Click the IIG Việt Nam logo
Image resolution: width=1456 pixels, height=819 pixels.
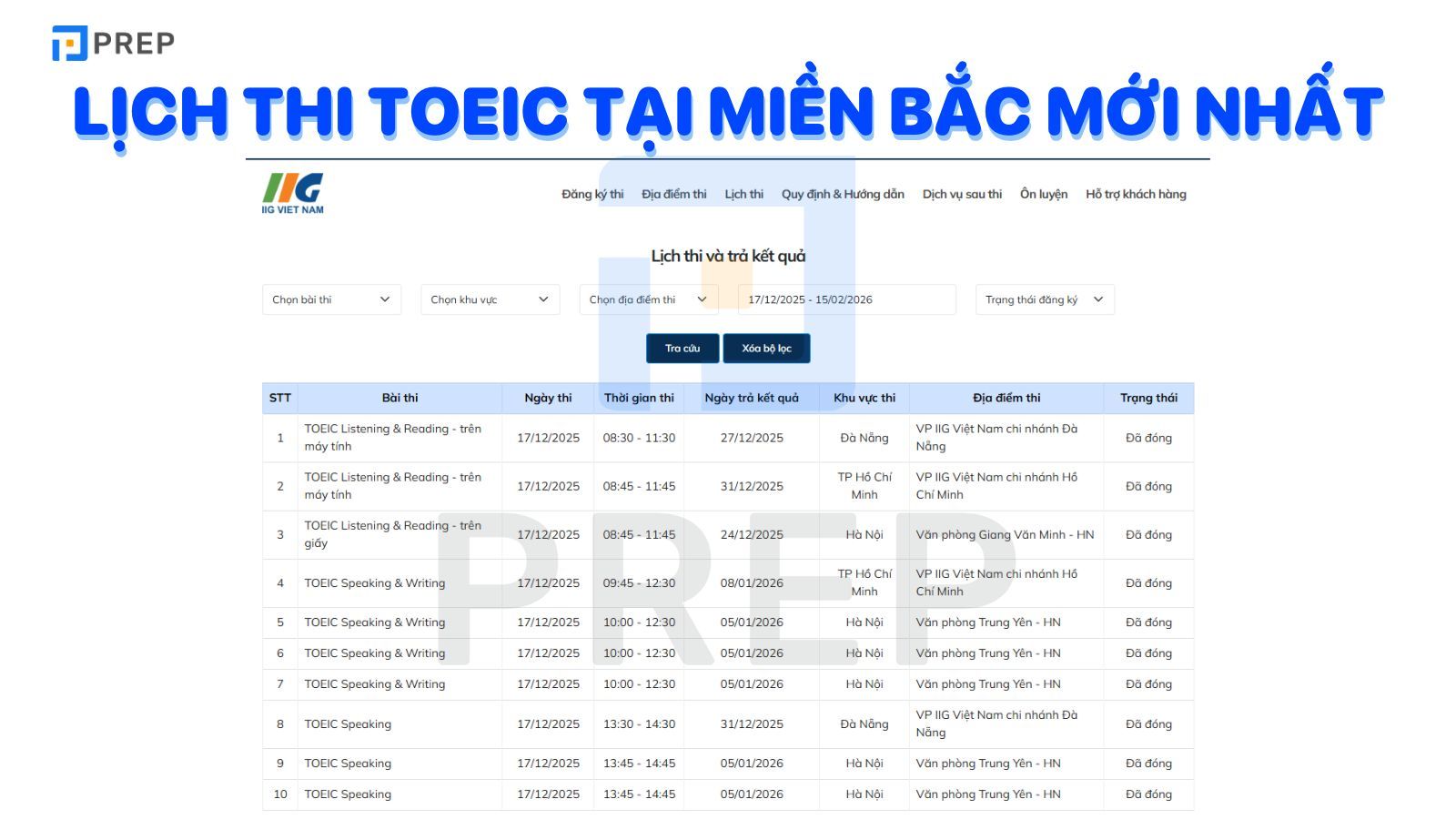293,195
